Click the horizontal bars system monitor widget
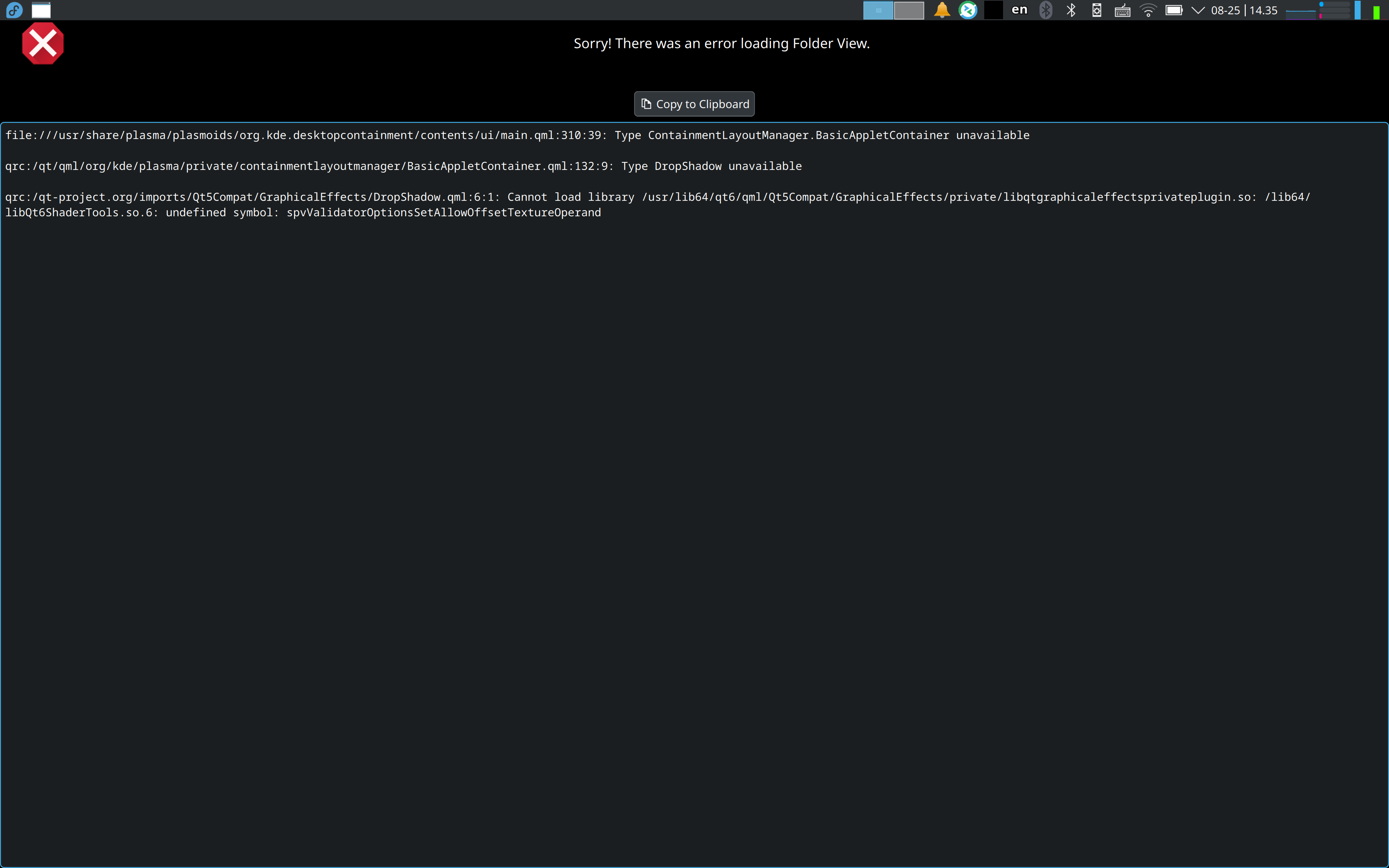The height and width of the screenshot is (868, 1389). [1335, 10]
